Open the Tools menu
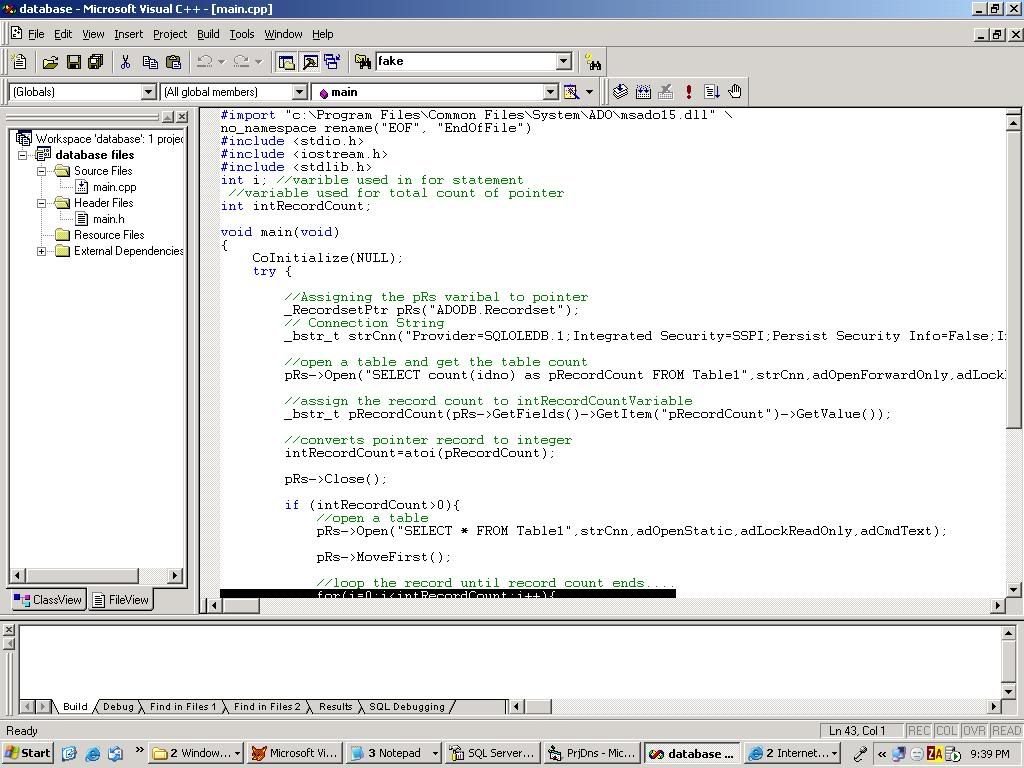 (x=242, y=34)
